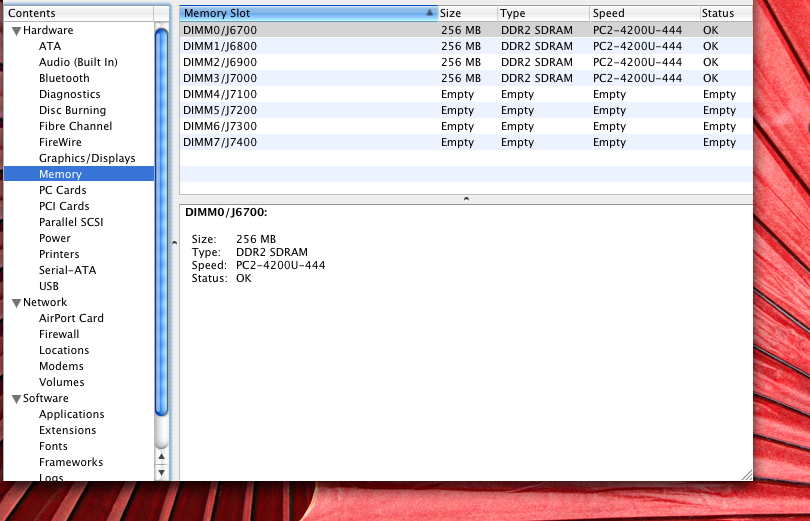Open Fonts under Software

pos(53,446)
